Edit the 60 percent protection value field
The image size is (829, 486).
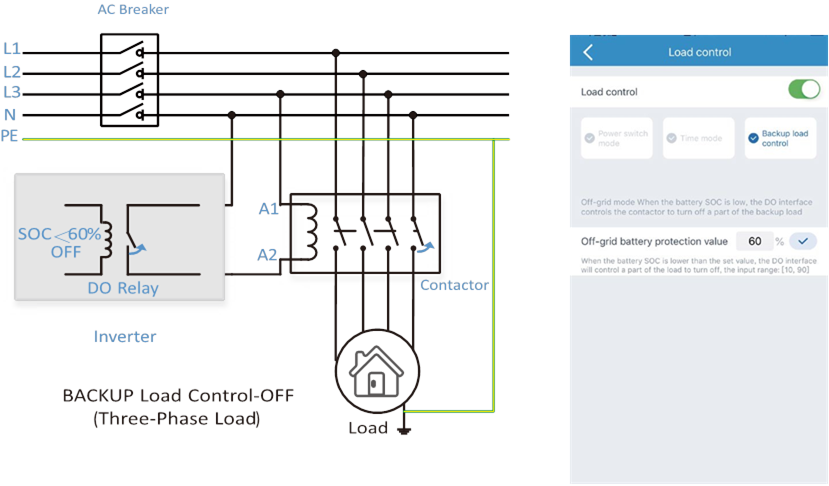[754, 241]
